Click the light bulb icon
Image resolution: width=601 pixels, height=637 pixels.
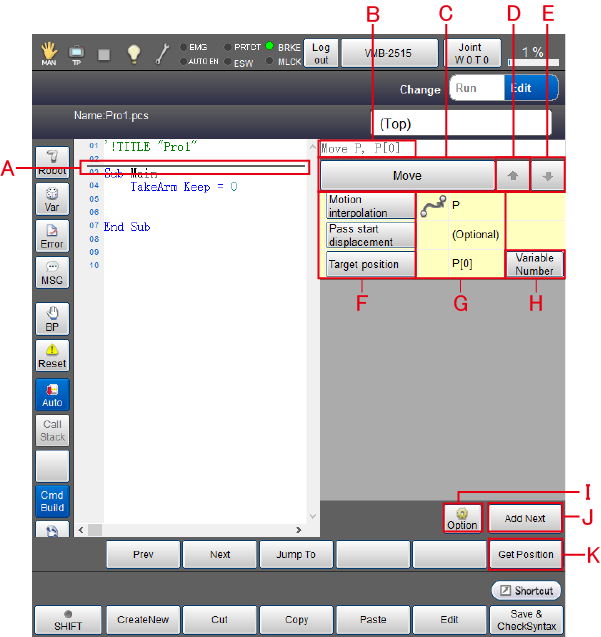pos(133,54)
